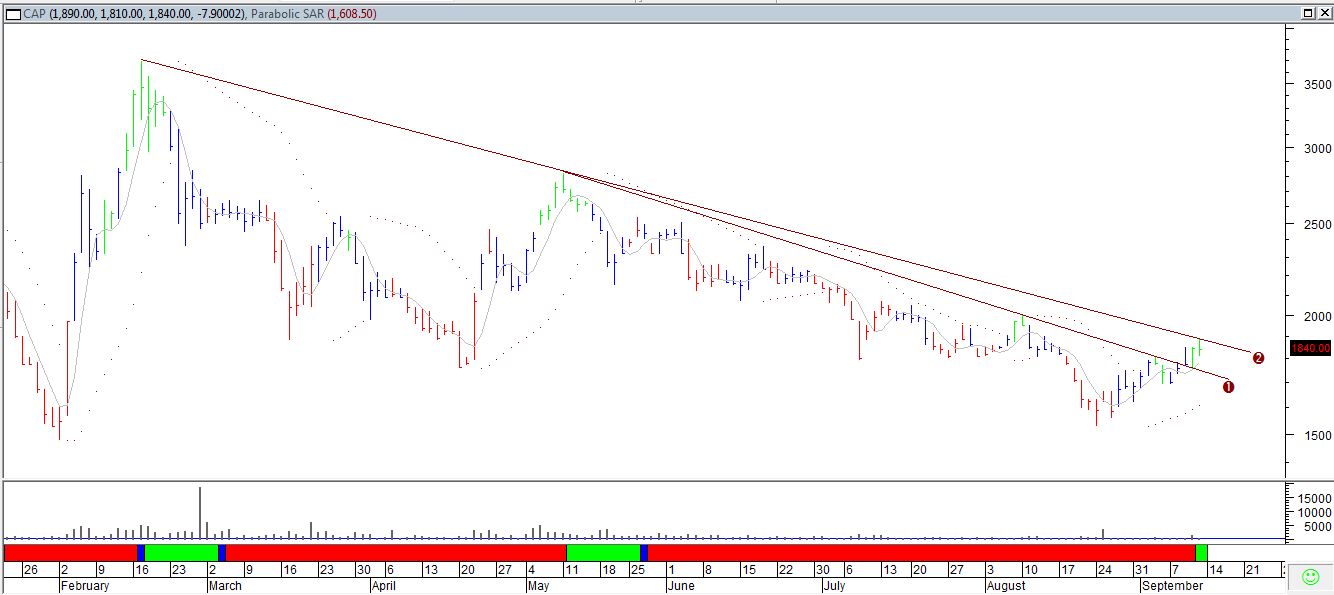
Task: Select the September month label
Action: tap(1172, 586)
